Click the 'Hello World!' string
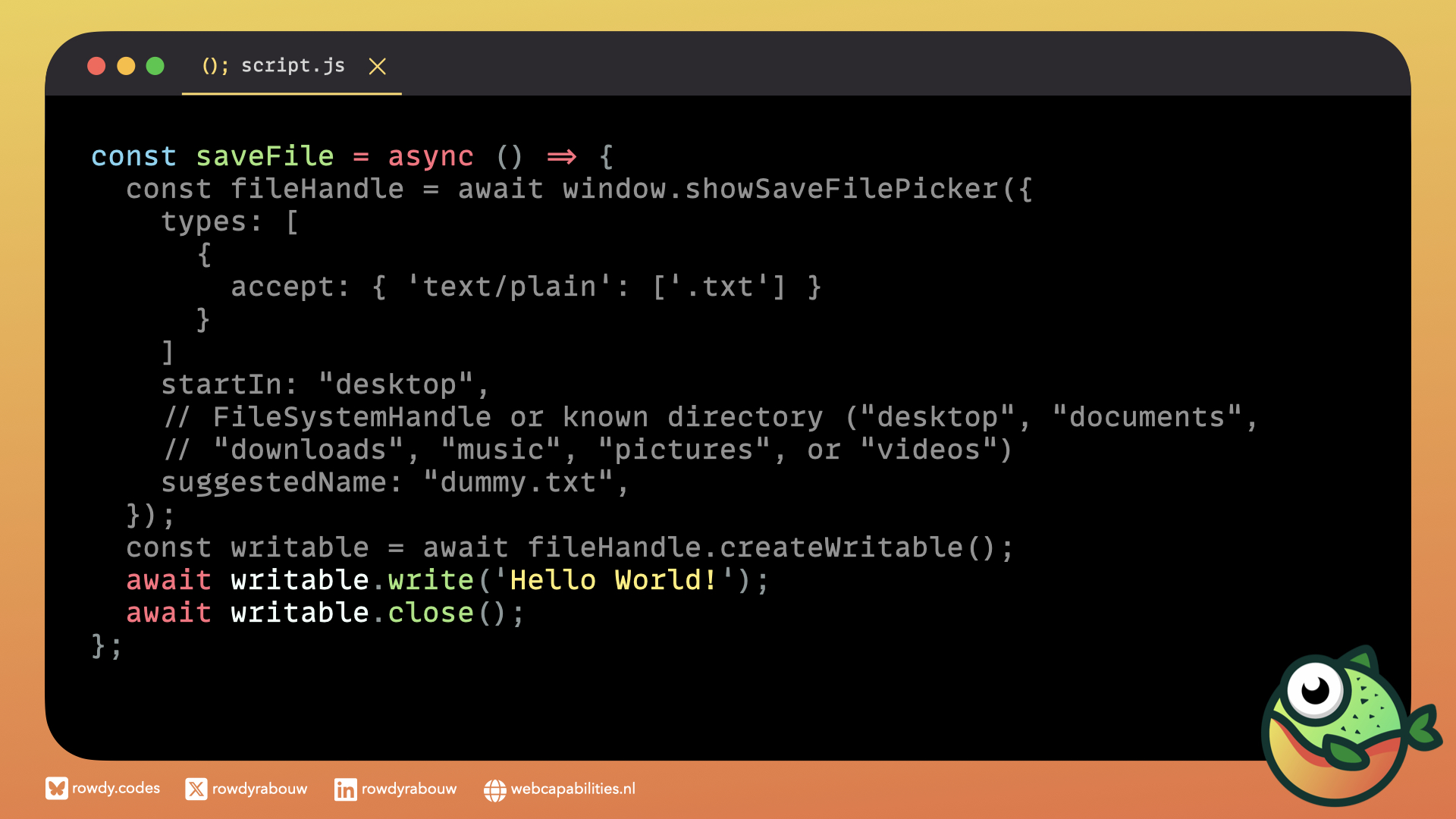1456x819 pixels. point(614,580)
